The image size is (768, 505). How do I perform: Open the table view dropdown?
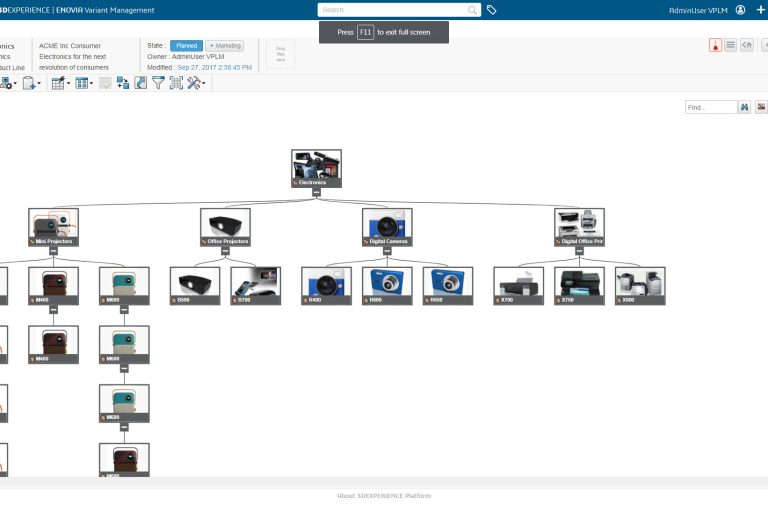pyautogui.click(x=84, y=83)
